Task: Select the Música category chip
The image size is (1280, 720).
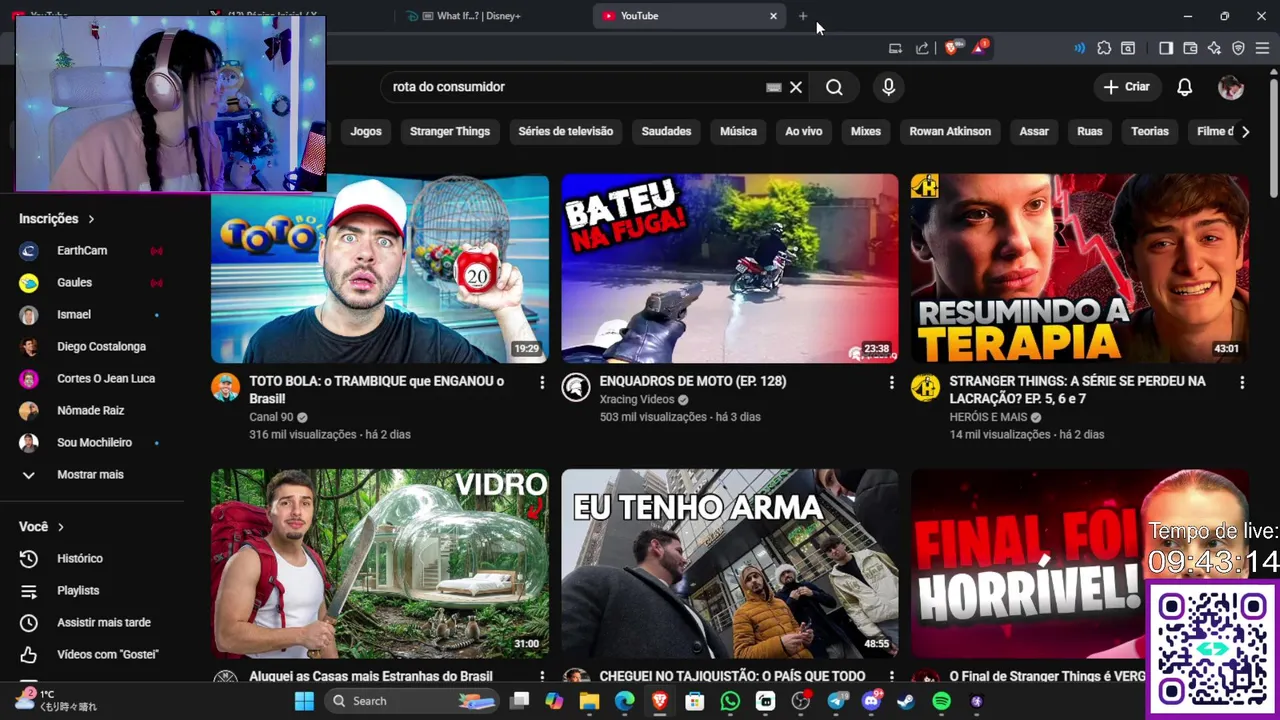Action: [x=738, y=131]
